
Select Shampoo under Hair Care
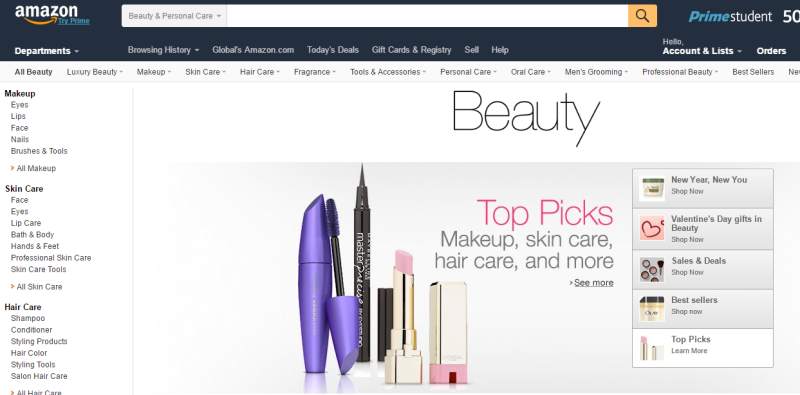[28, 318]
